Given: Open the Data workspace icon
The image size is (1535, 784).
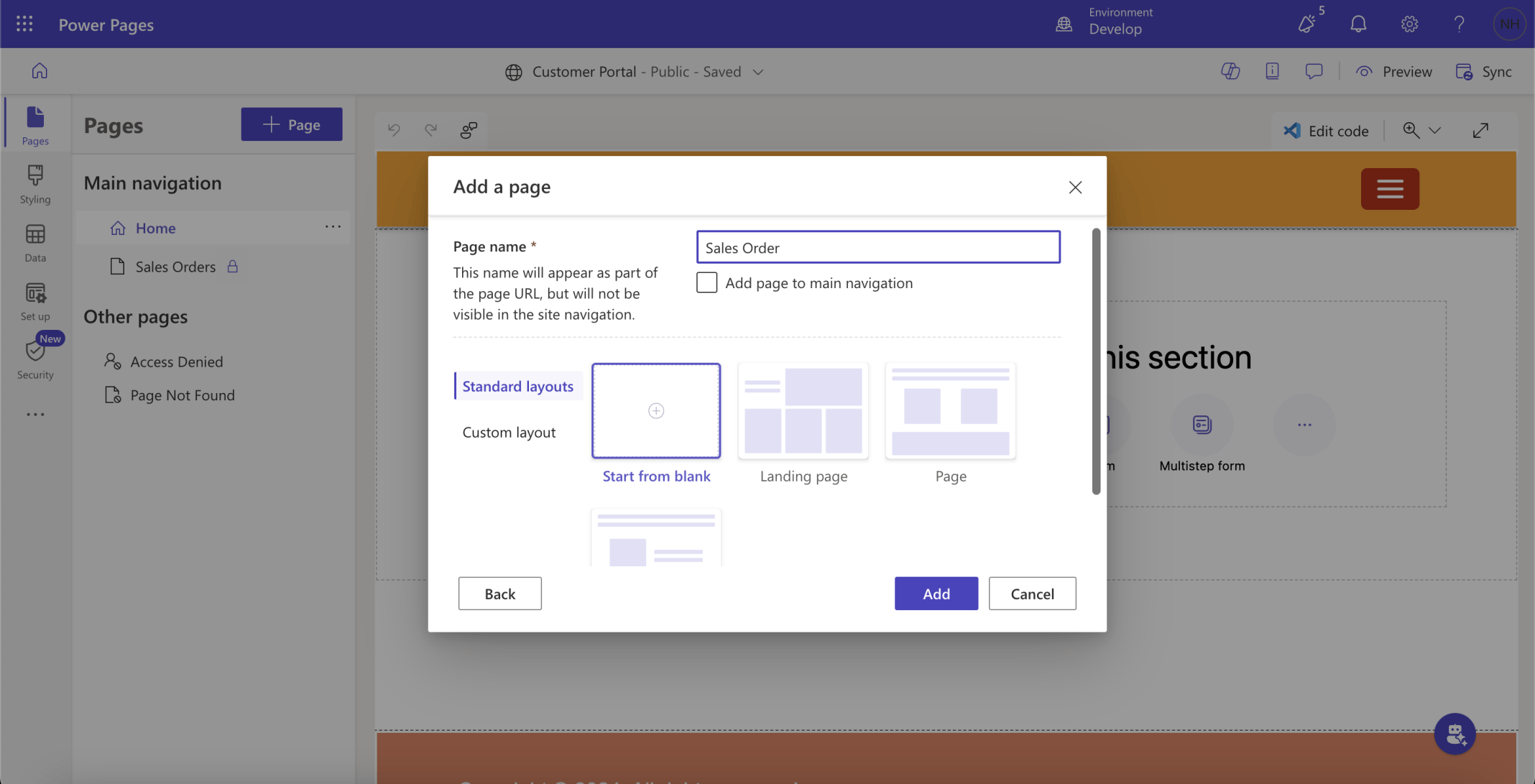Looking at the screenshot, I should tap(34, 243).
